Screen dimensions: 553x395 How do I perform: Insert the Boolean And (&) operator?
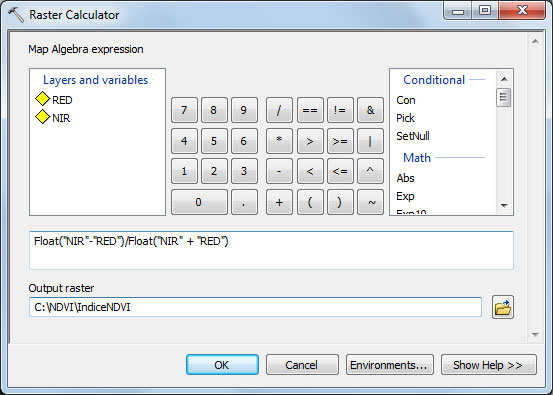pos(370,110)
